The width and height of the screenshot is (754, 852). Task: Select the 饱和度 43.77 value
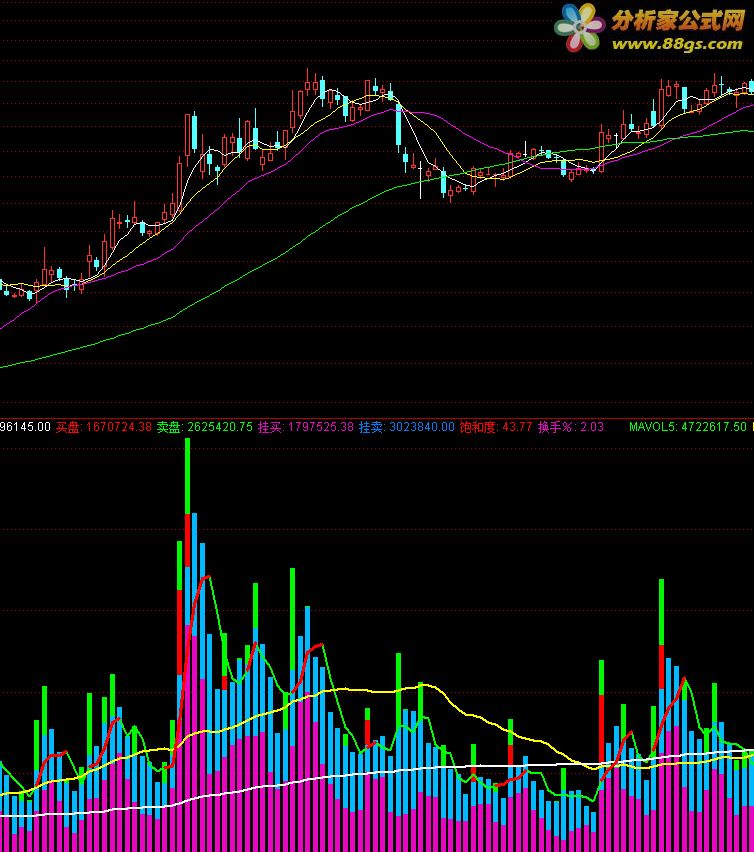click(496, 427)
